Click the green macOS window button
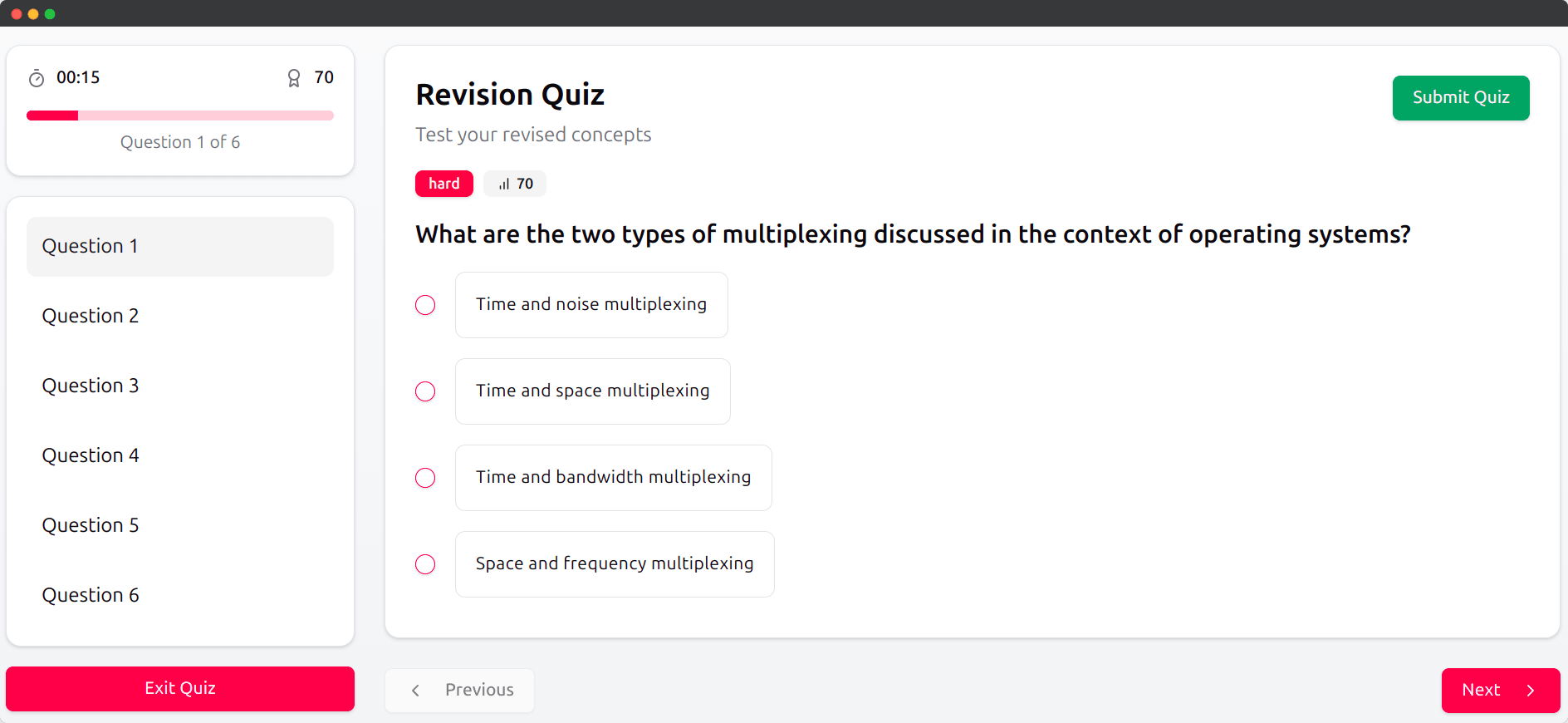This screenshot has width=1568, height=723. pos(50,13)
